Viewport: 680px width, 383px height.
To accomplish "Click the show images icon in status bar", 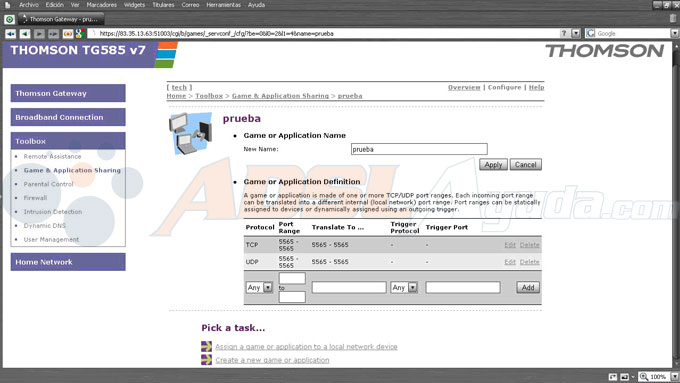I will click(624, 377).
